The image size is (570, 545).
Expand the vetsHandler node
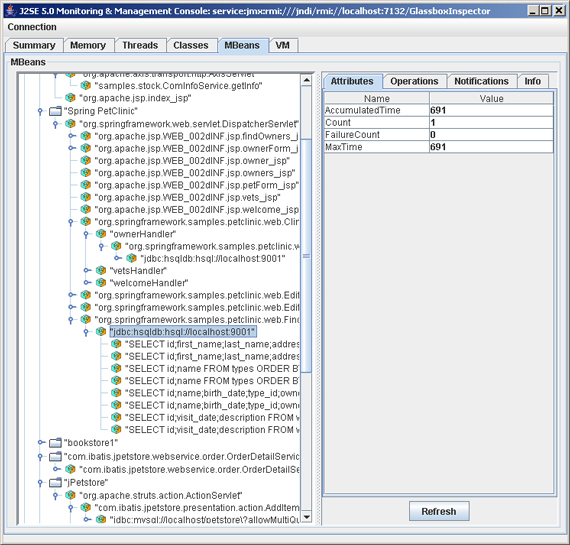[87, 271]
